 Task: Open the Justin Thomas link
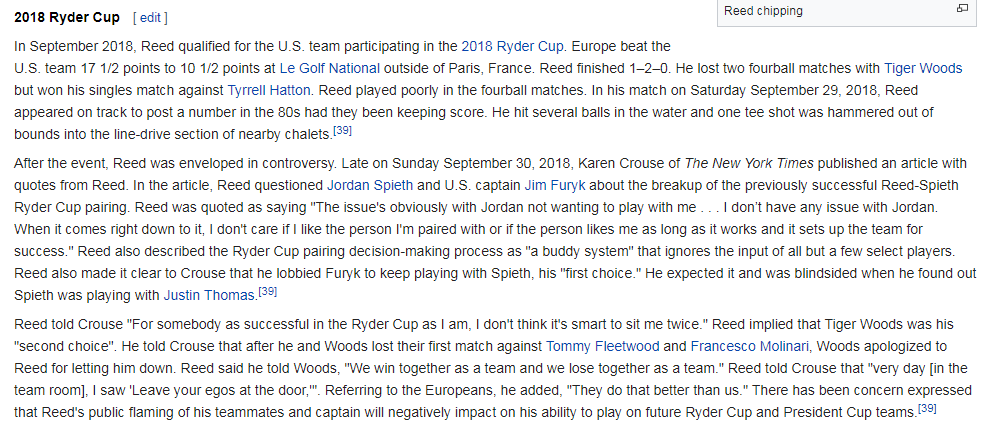(x=209, y=295)
